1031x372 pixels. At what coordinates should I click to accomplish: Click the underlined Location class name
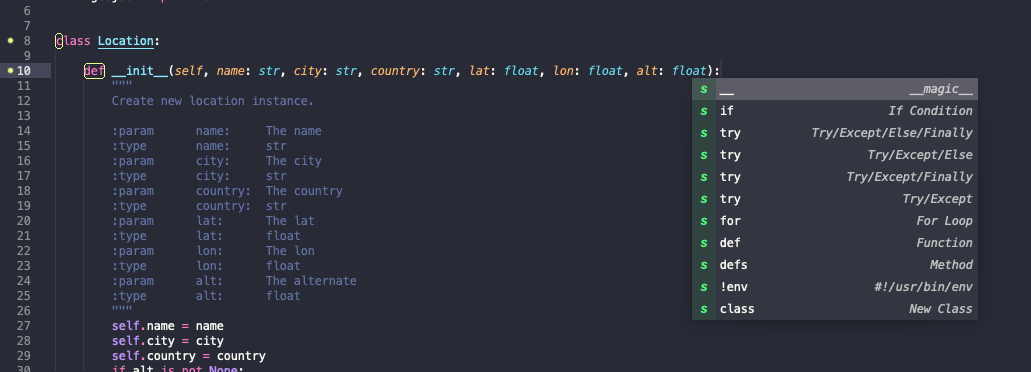(x=125, y=41)
